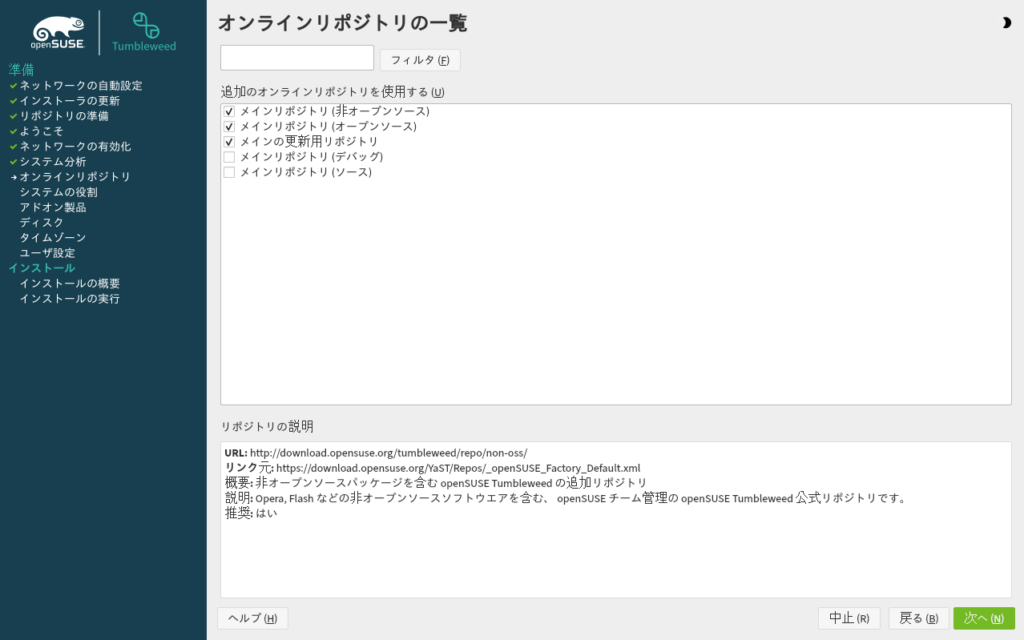Uncheck メインリポジトリ (非オープンソース) checkbox

tap(229, 112)
